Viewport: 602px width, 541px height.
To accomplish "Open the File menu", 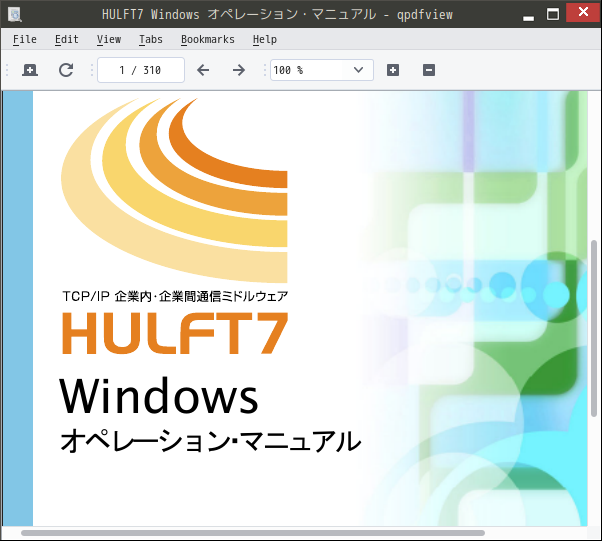I will 25,40.
